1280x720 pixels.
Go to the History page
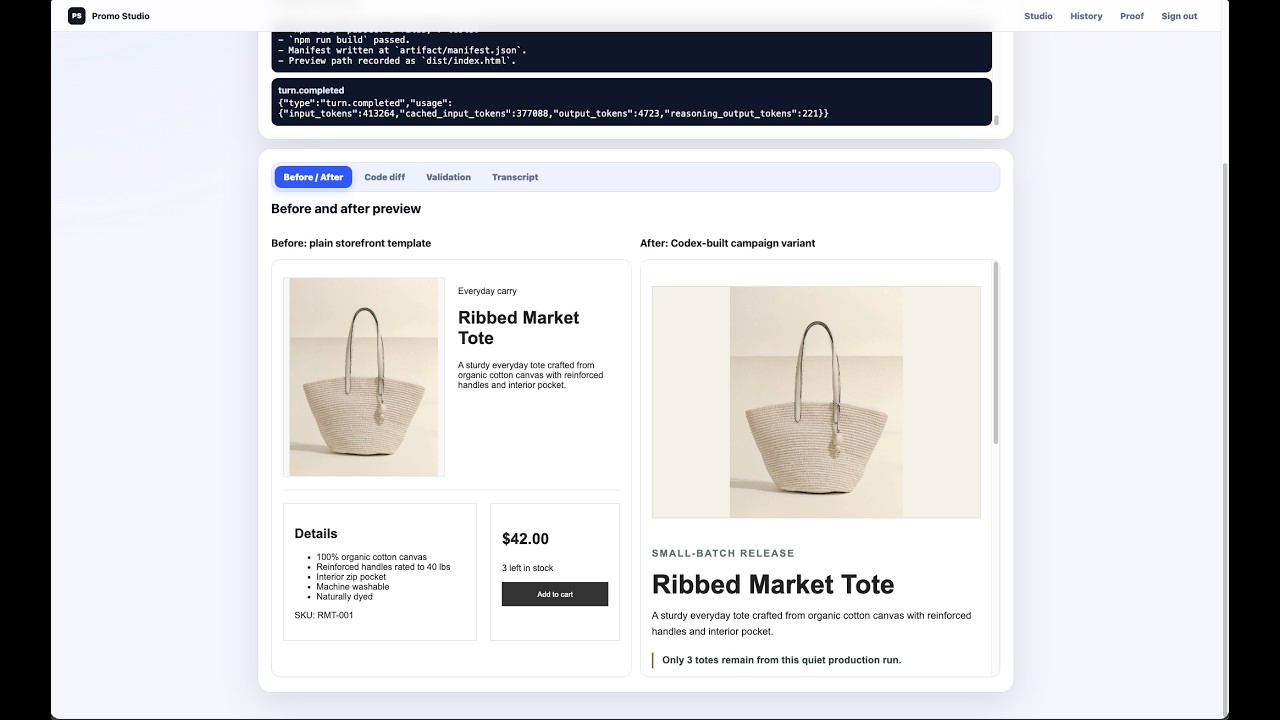click(x=1086, y=16)
